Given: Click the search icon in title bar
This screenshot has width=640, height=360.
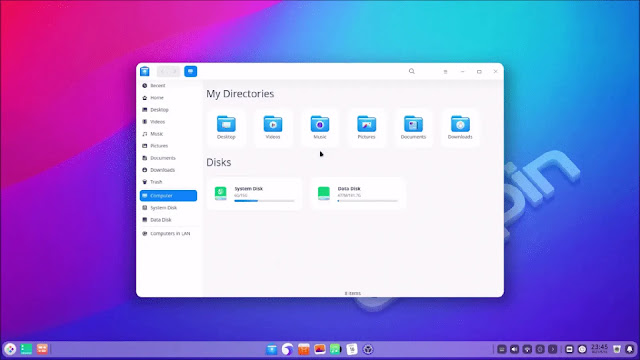Looking at the screenshot, I should click(x=412, y=71).
